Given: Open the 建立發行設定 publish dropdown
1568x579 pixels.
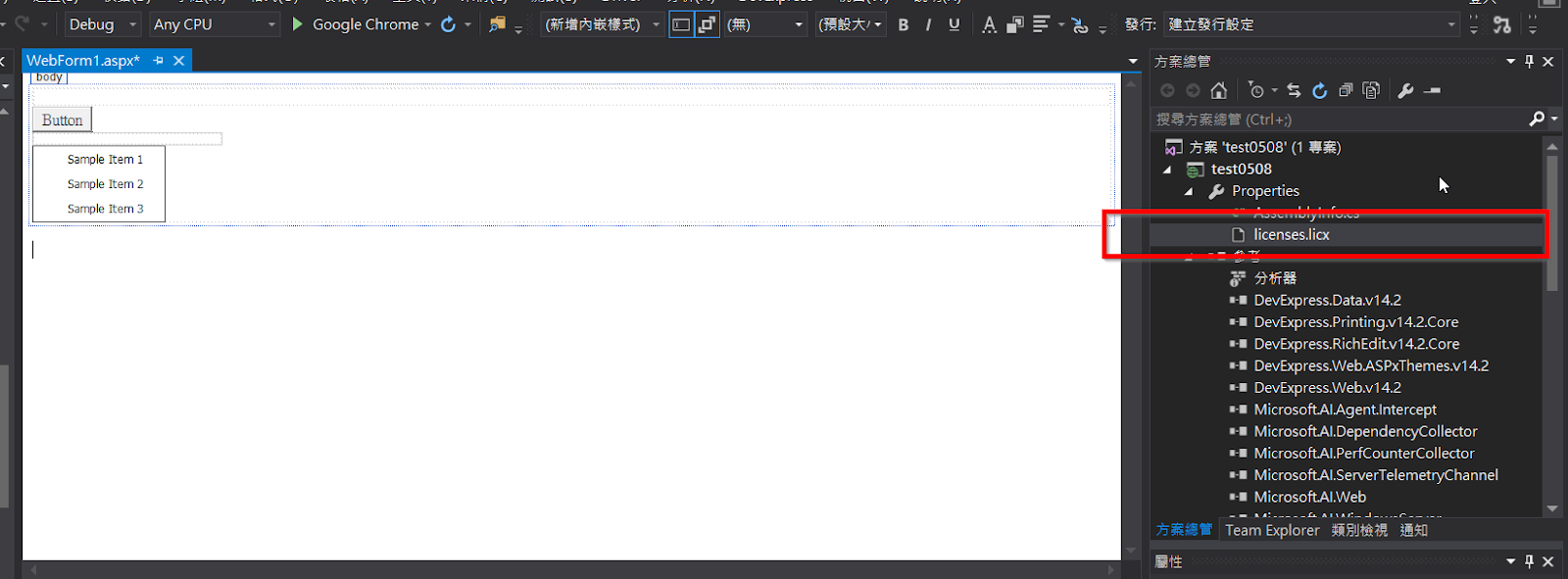Looking at the screenshot, I should (1312, 24).
